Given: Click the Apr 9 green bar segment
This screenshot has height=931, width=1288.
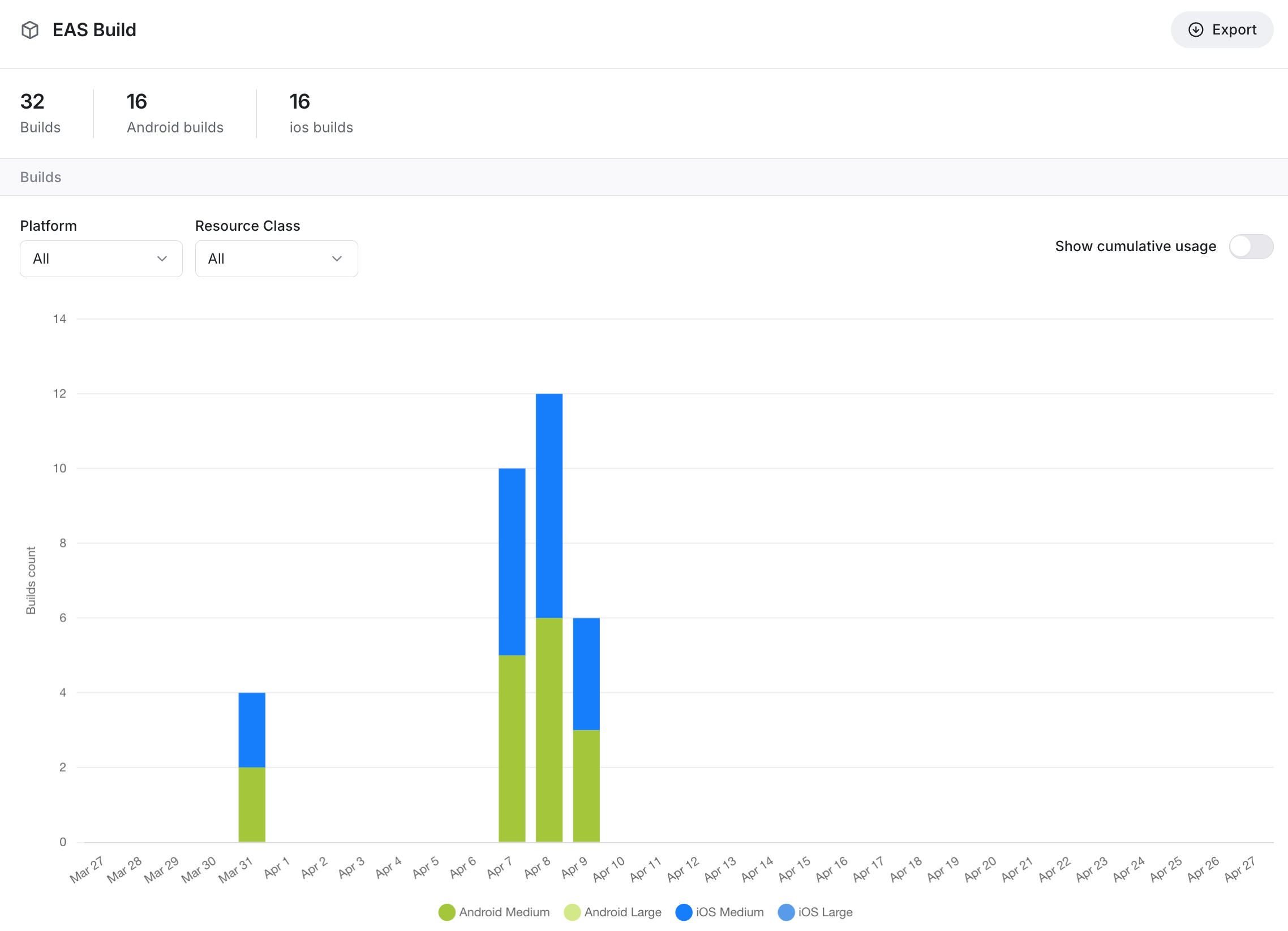Looking at the screenshot, I should [586, 785].
